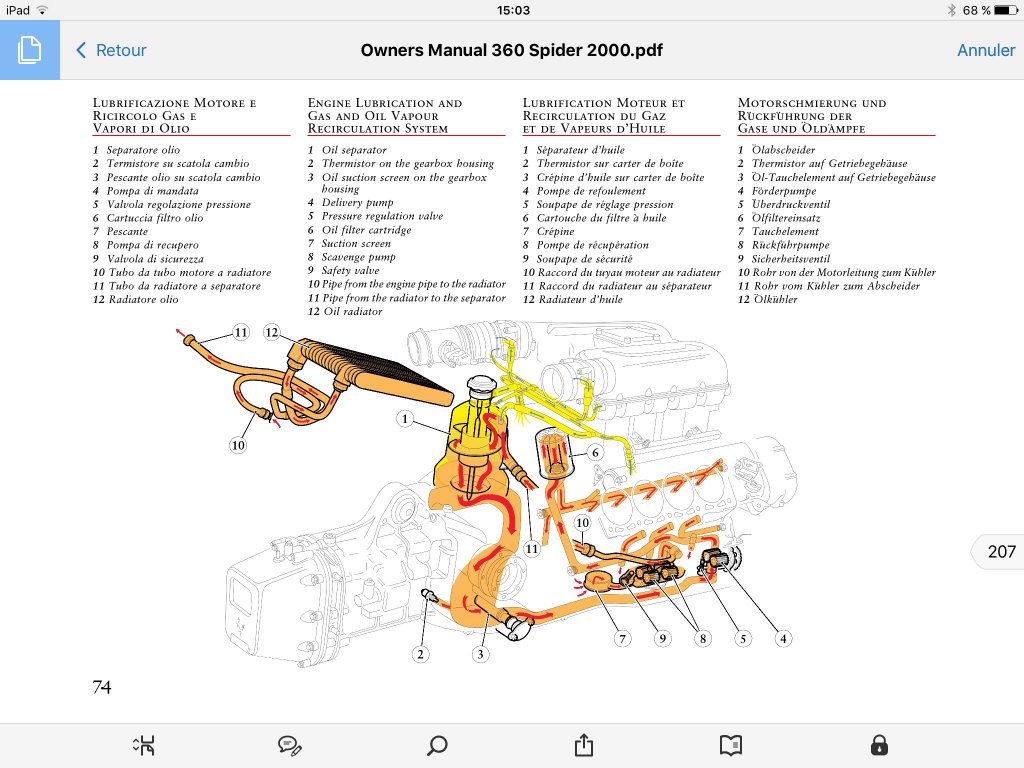The height and width of the screenshot is (768, 1024).
Task: Open the documents icon in blue corner
Action: click(29, 50)
